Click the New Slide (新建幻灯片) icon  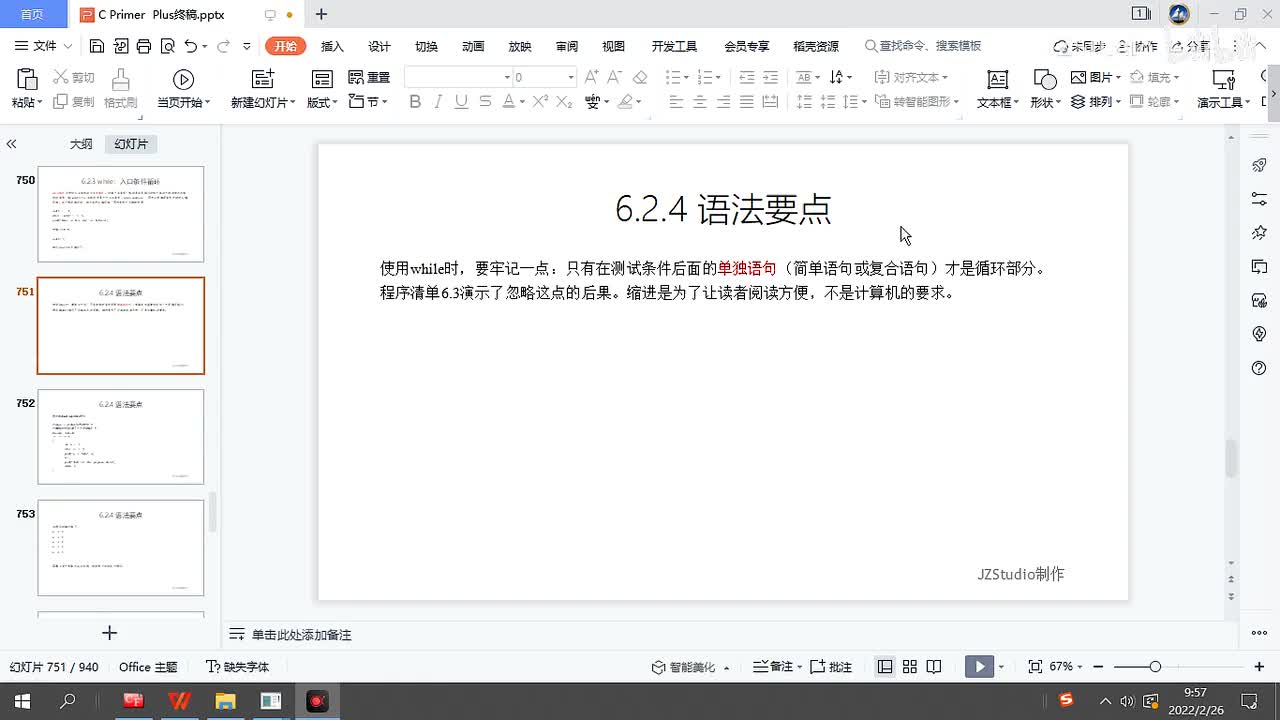(262, 80)
